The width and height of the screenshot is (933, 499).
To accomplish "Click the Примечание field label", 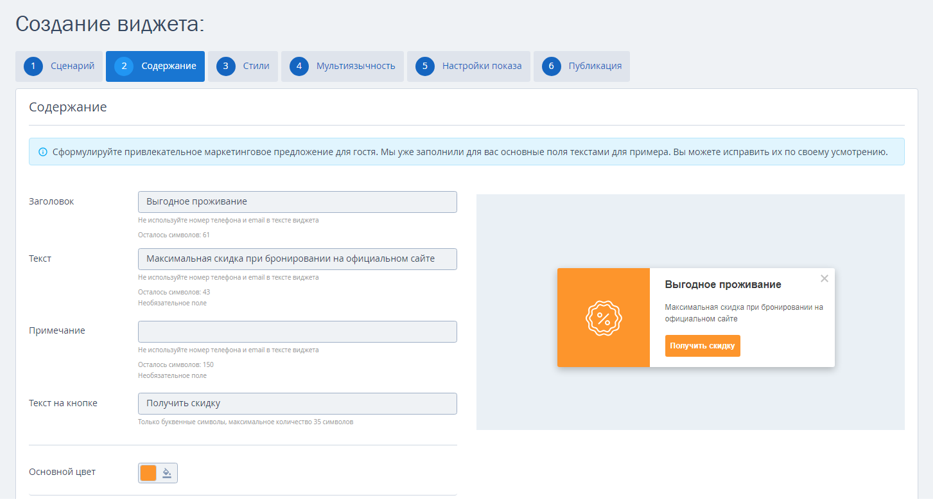I will (x=57, y=331).
